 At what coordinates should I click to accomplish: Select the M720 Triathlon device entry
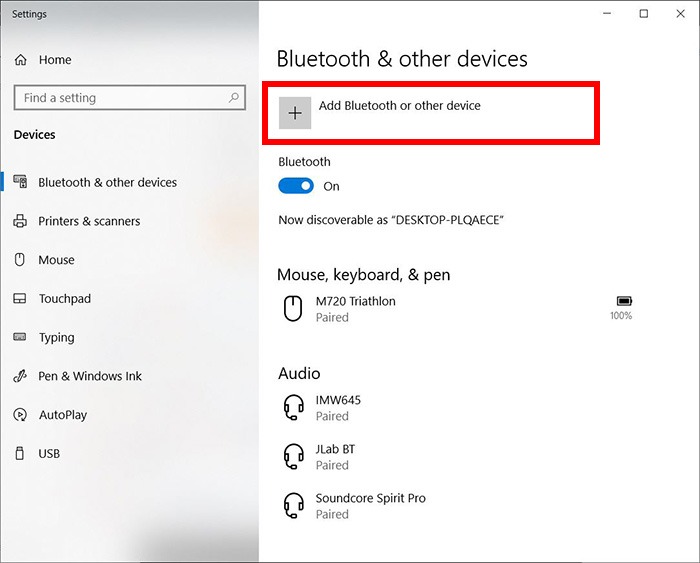pos(458,309)
